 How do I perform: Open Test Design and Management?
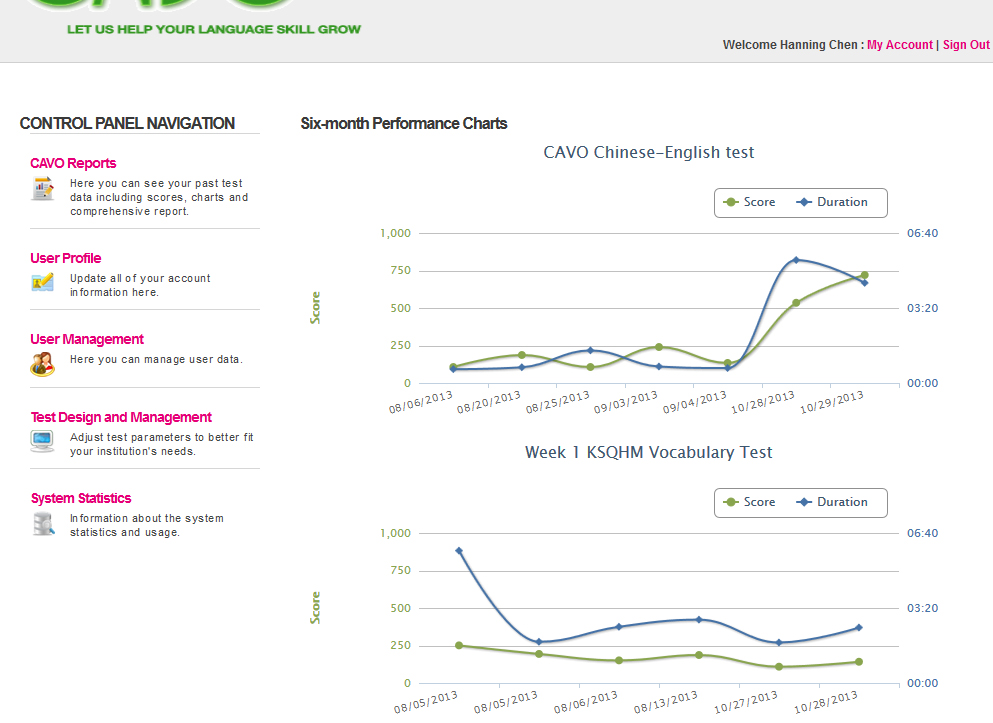[x=121, y=417]
